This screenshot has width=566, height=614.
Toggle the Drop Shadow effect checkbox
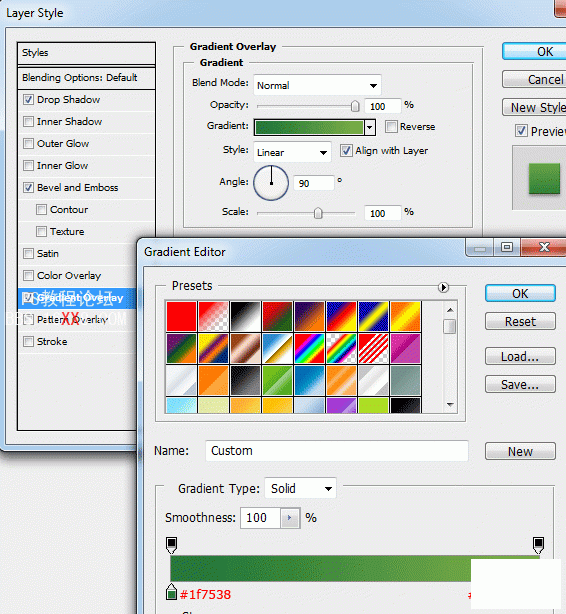[28, 99]
